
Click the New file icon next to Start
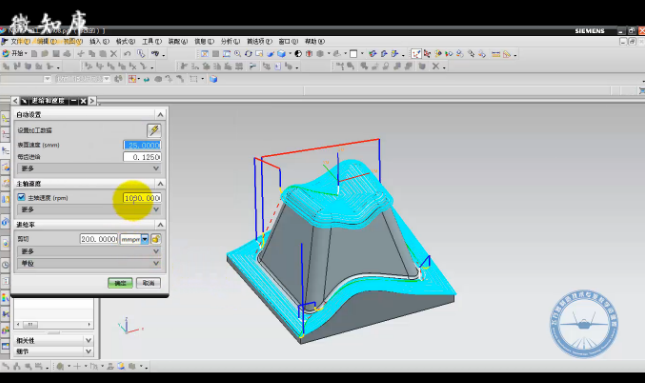(34, 54)
